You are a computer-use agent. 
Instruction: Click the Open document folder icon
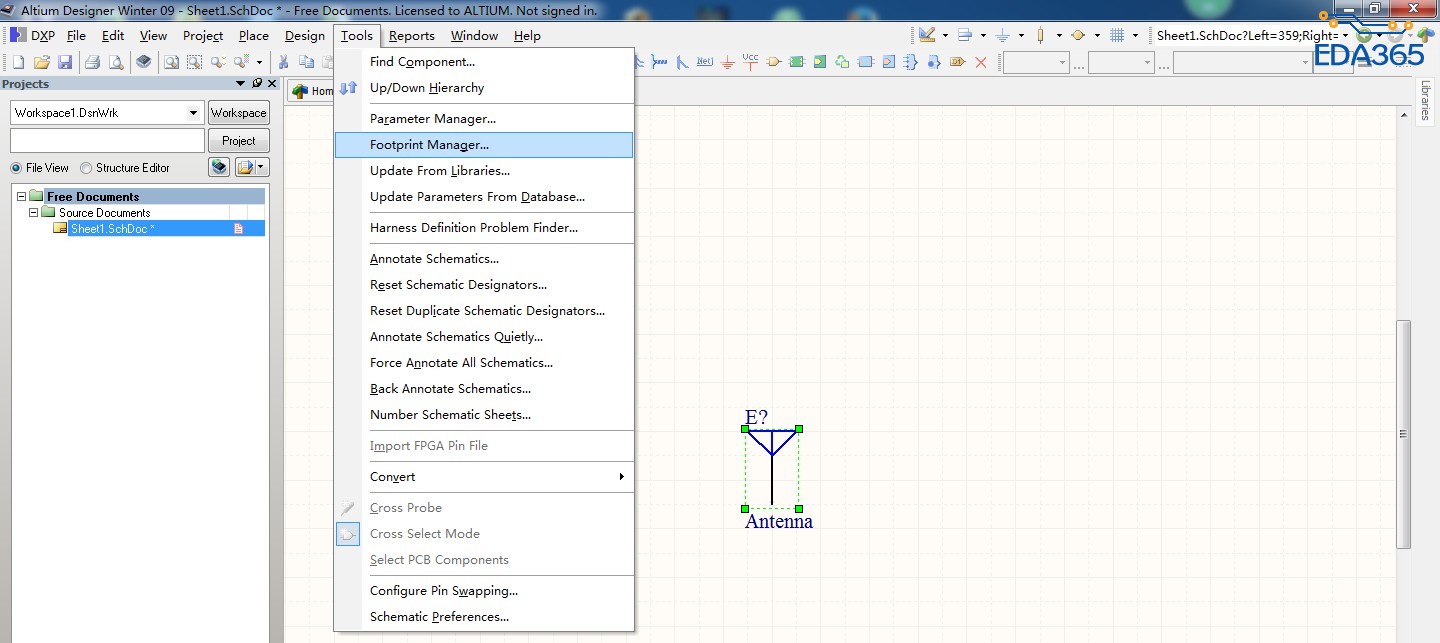pos(42,62)
